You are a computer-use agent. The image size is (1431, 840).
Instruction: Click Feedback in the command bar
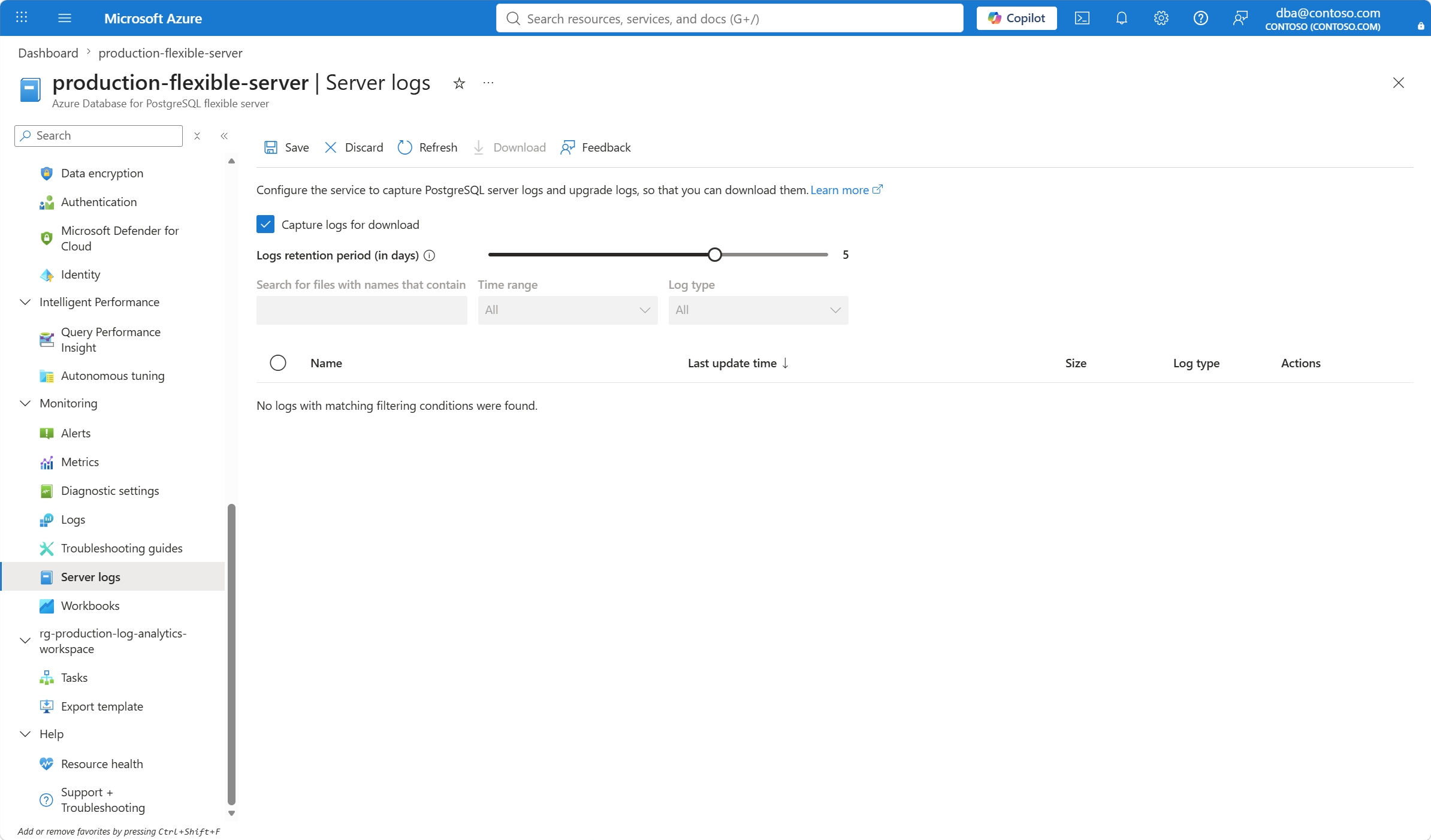tap(596, 147)
